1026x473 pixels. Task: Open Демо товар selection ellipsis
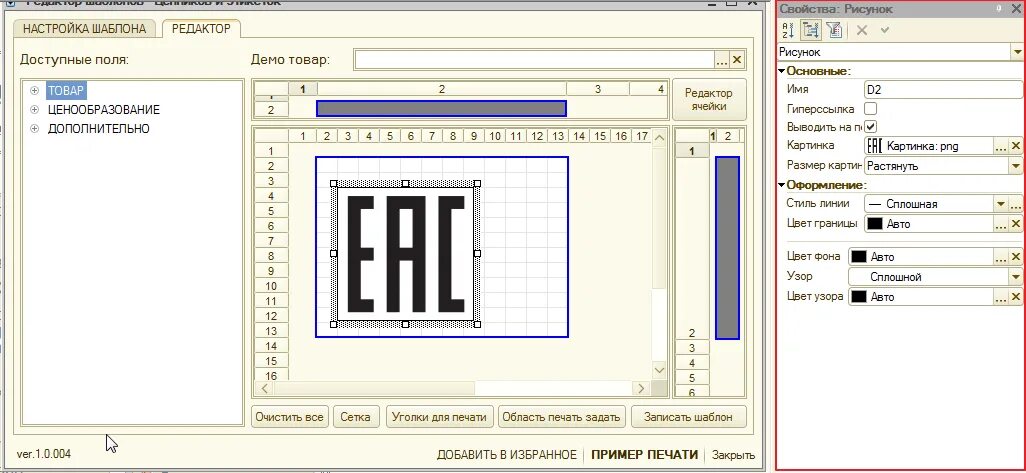point(722,60)
